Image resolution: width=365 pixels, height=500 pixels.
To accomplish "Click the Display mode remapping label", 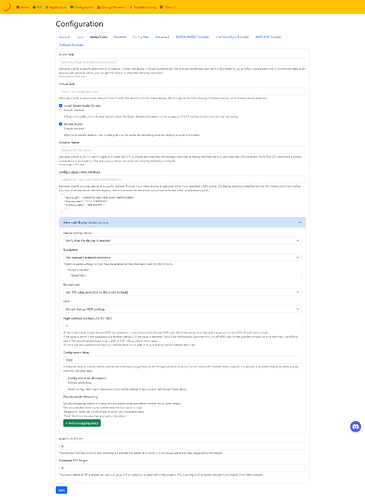I will (x=80, y=397).
